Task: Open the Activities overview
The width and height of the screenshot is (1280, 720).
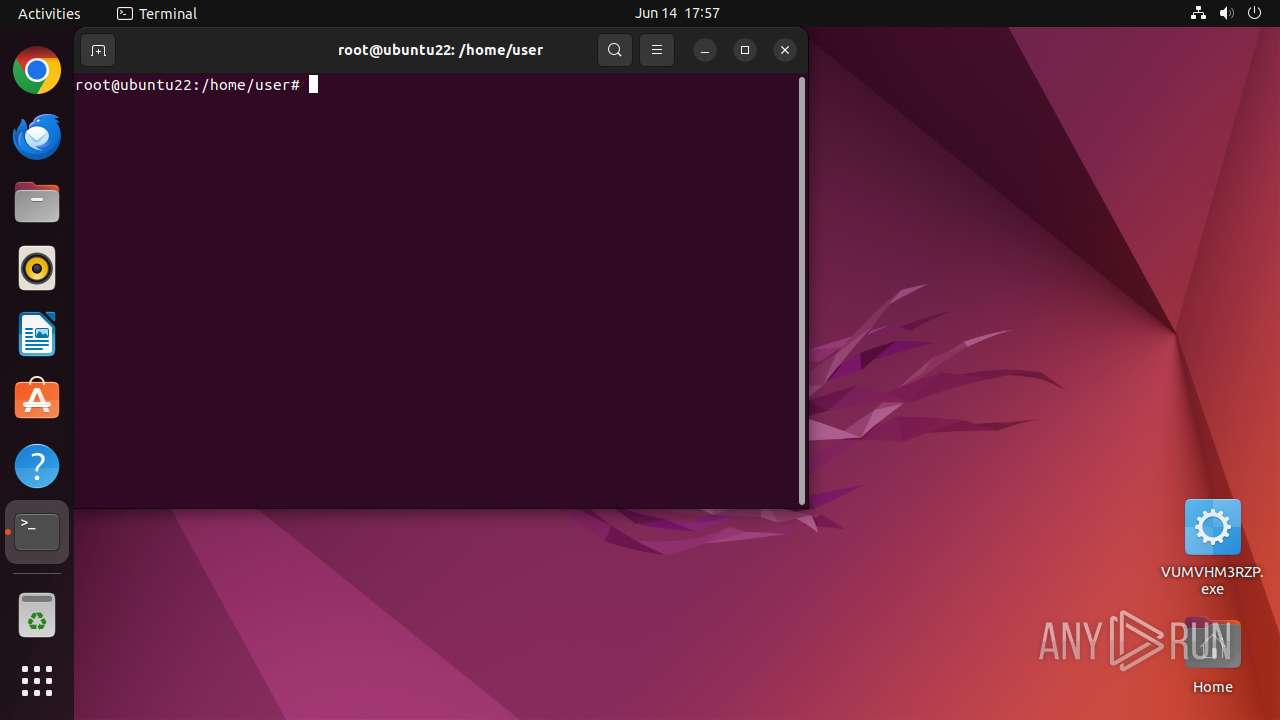Action: click(x=49, y=13)
